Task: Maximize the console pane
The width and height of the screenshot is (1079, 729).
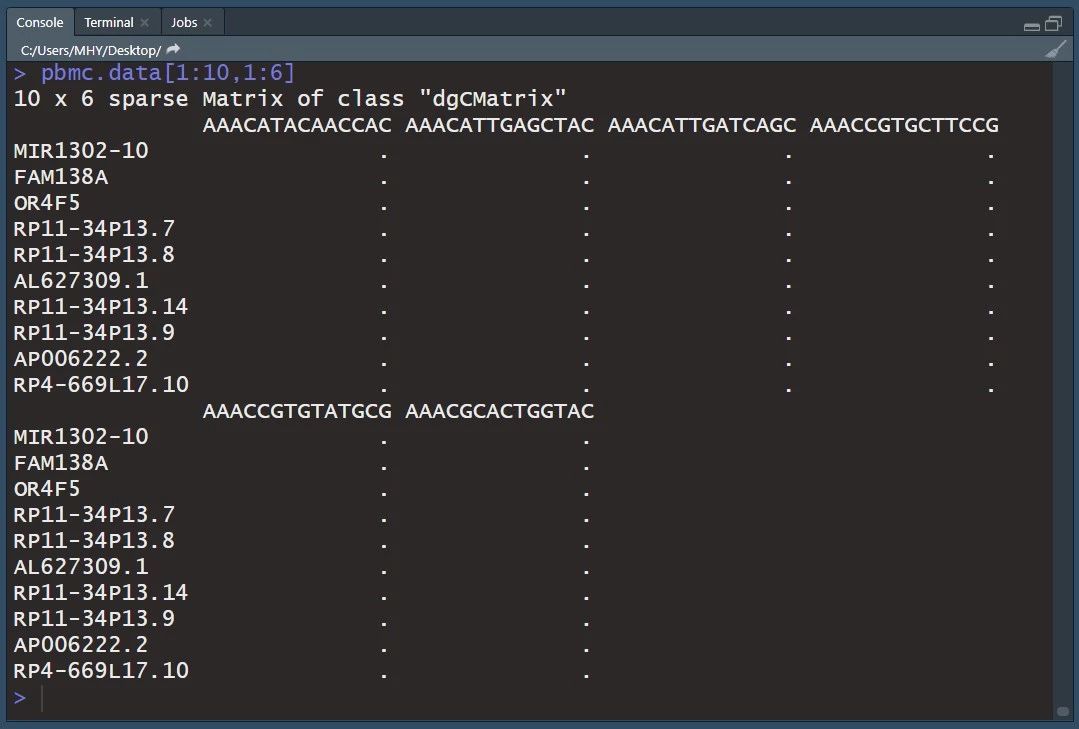Action: [x=1054, y=23]
